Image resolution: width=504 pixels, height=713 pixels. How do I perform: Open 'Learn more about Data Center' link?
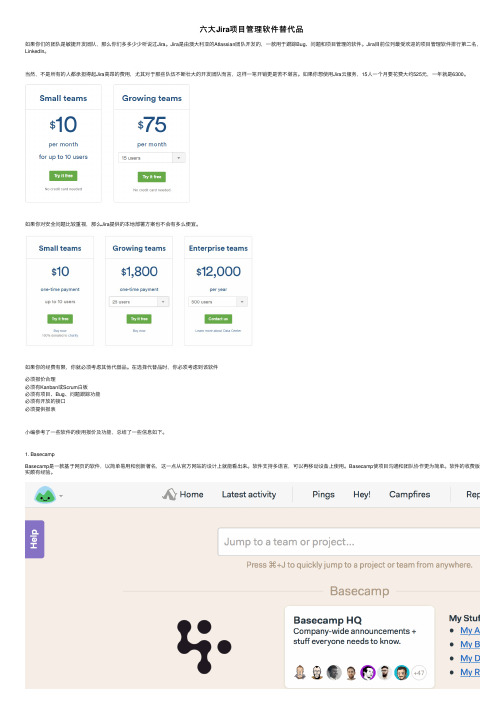218,331
